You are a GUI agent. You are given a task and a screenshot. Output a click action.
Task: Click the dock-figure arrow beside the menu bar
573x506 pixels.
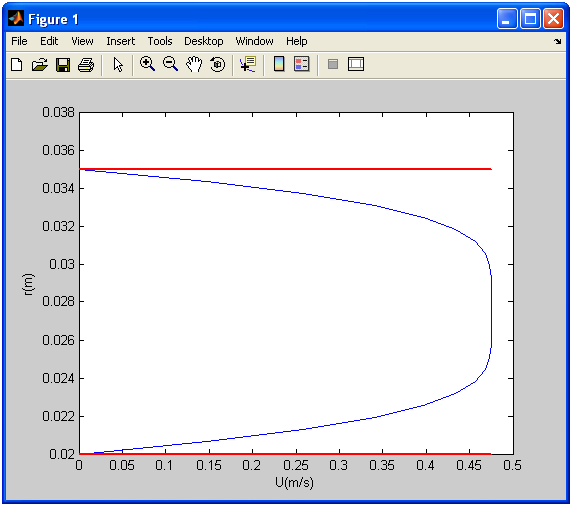tap(558, 41)
